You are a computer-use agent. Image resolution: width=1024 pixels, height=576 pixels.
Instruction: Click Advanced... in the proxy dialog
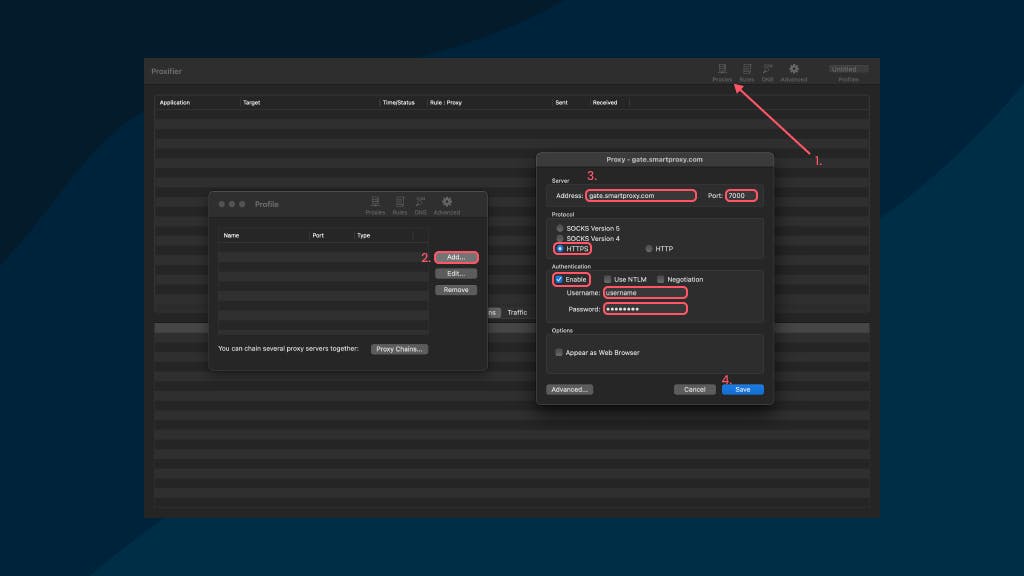569,390
